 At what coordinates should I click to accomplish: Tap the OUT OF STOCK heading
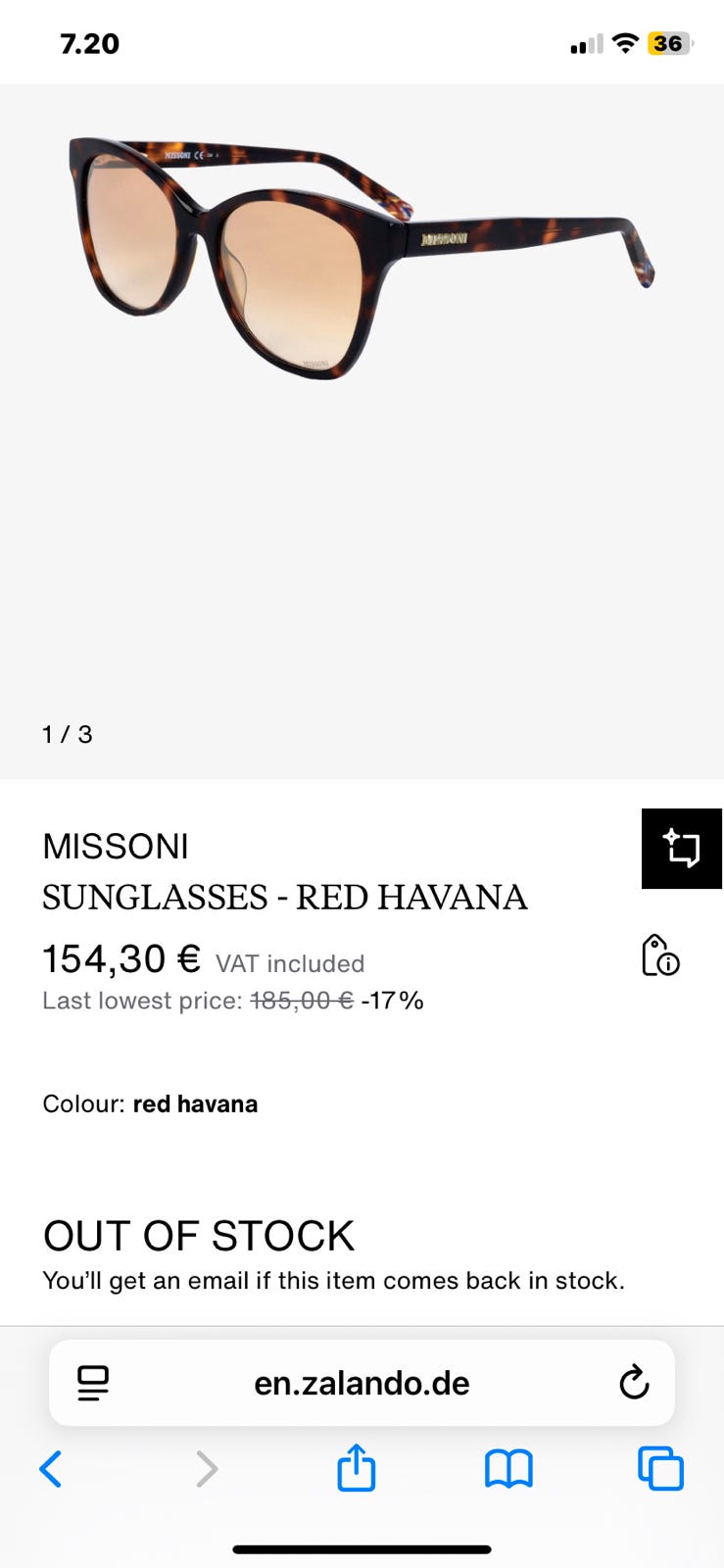(x=199, y=1237)
